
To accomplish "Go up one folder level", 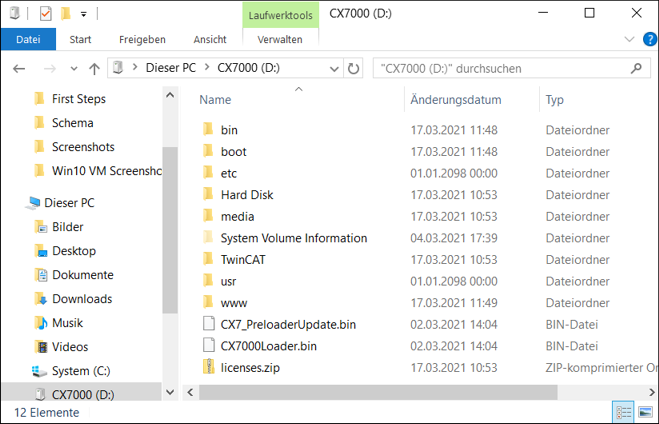I will (x=94, y=68).
